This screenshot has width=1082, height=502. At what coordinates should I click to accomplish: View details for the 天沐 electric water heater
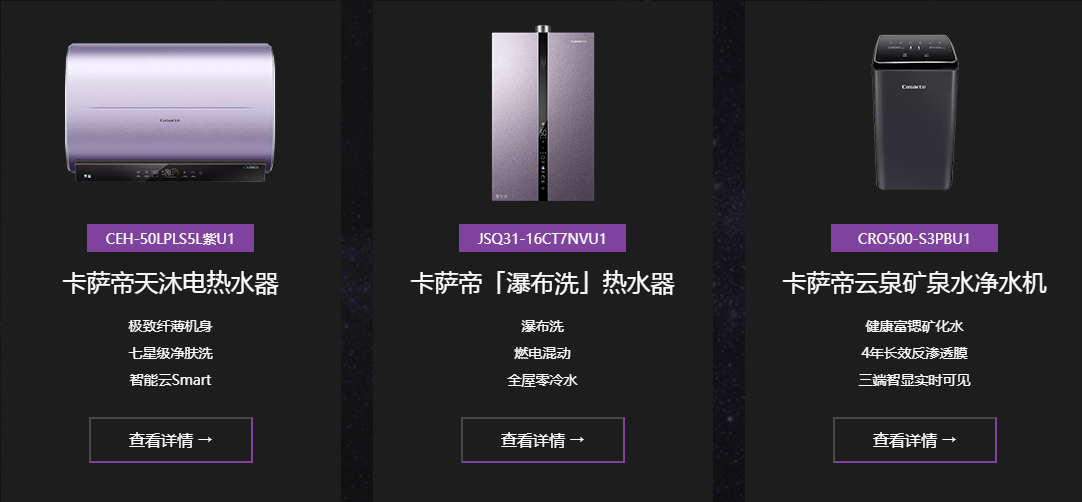170,440
